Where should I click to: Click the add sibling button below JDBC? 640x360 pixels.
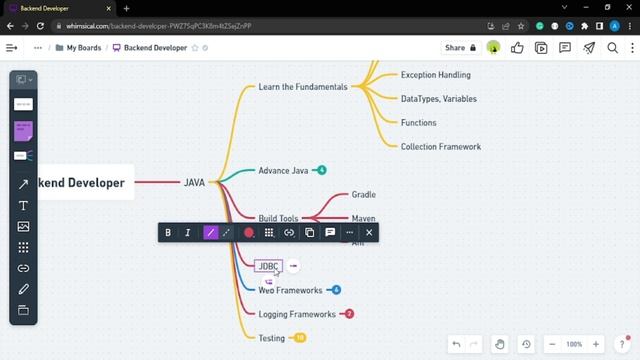(269, 282)
